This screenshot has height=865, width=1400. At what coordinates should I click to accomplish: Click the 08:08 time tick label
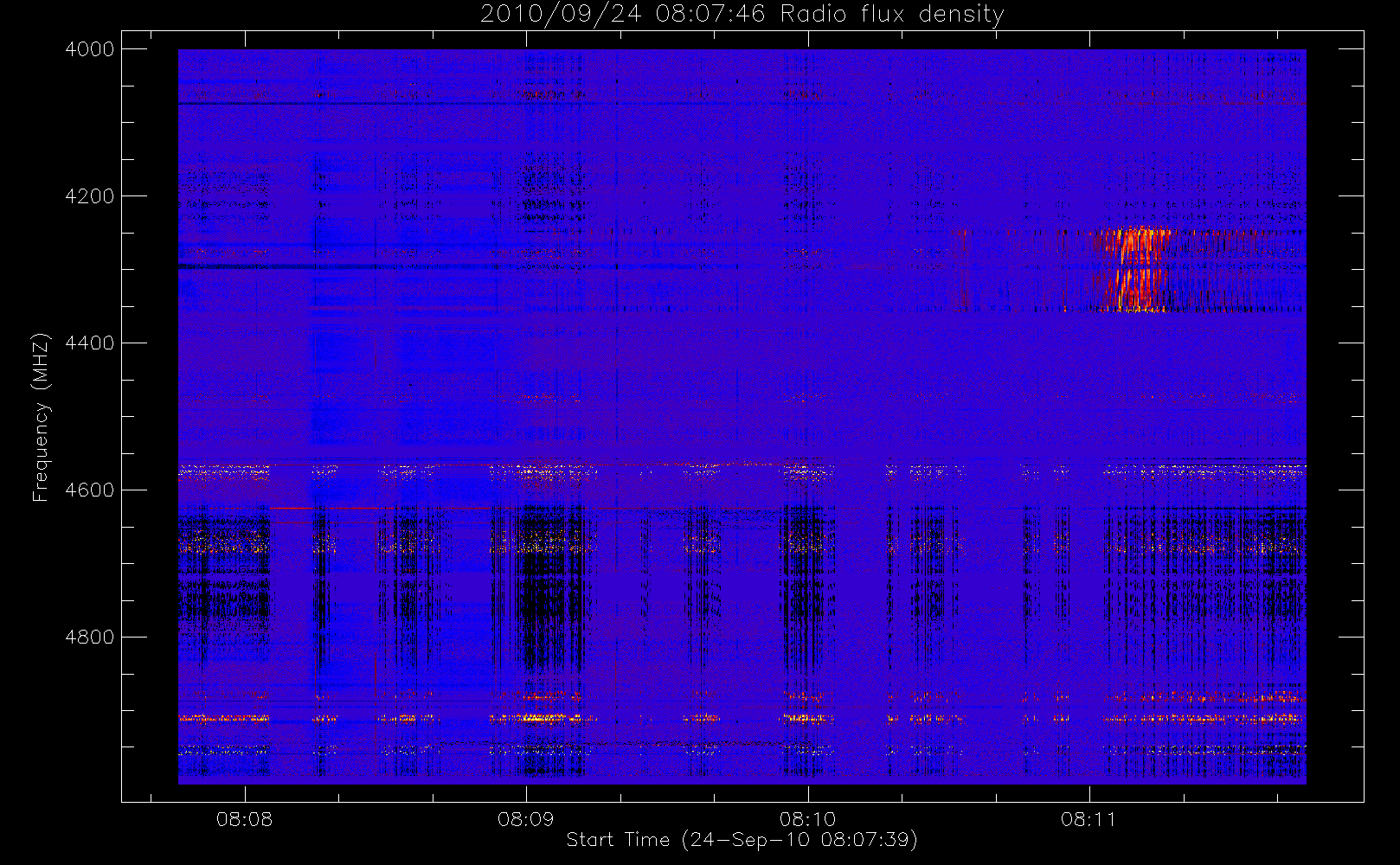[x=244, y=819]
